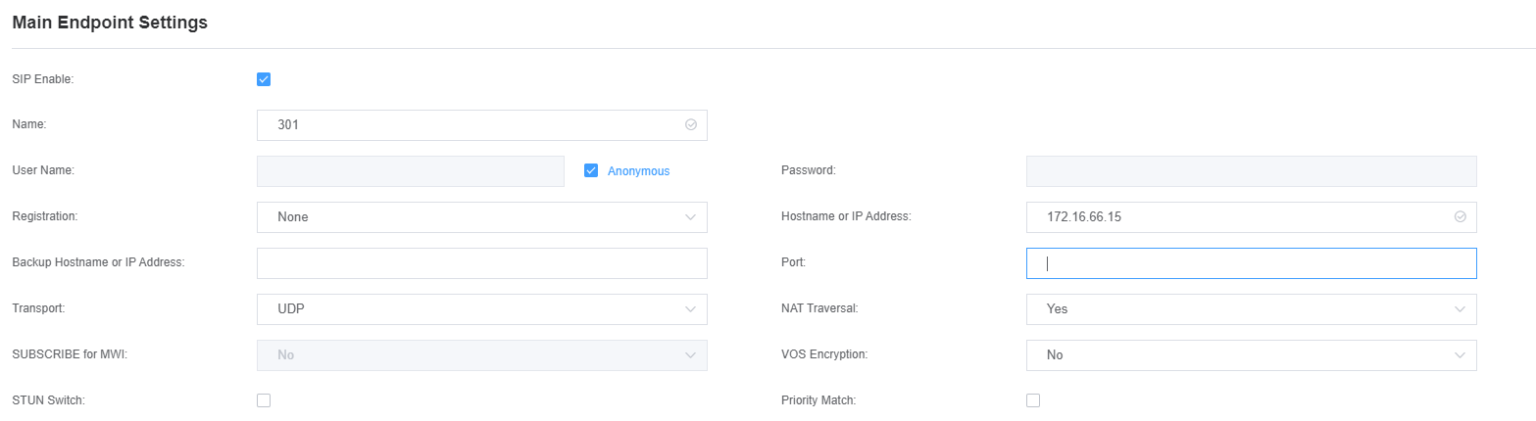The height and width of the screenshot is (421, 1536).
Task: Focus the Port input field
Action: (1250, 263)
